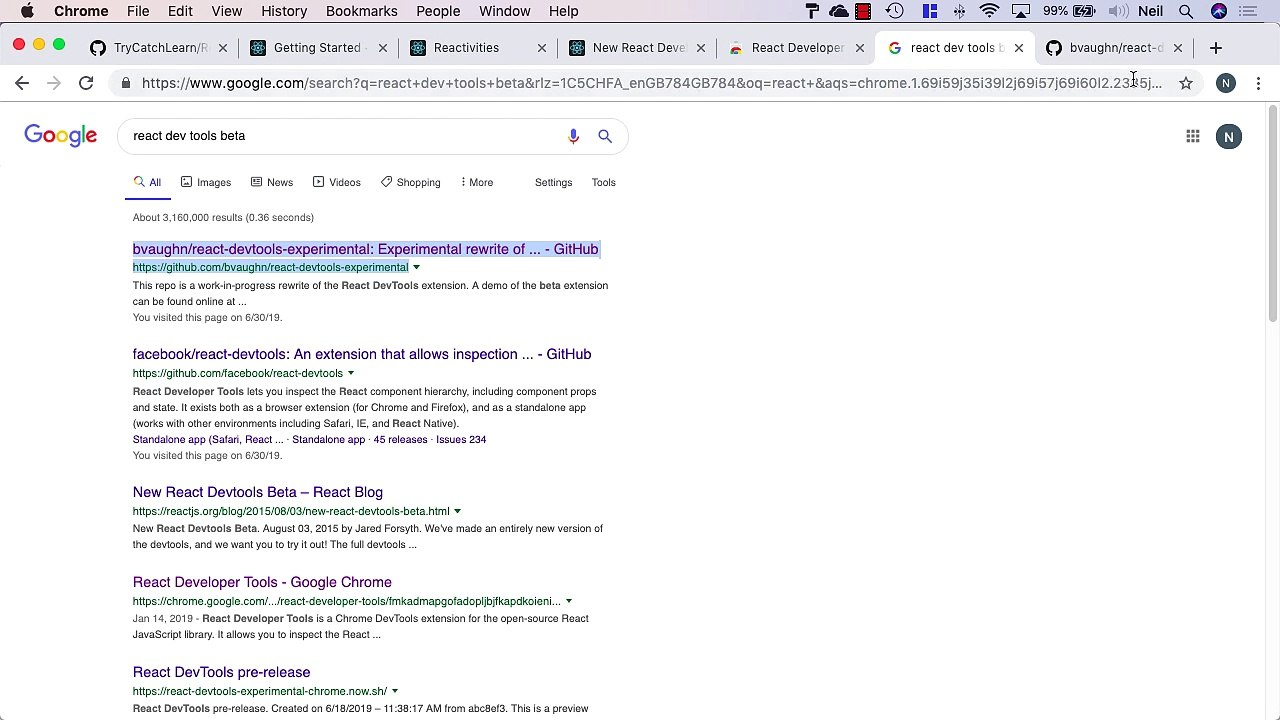Expand dropdown arrow beside reactjs.org blog URL
Viewport: 1280px width, 720px height.
(x=457, y=512)
